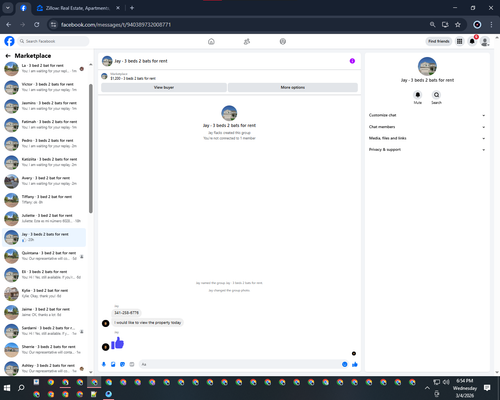Open the Pedro conversation
This screenshot has width=500, height=400.
point(44,143)
